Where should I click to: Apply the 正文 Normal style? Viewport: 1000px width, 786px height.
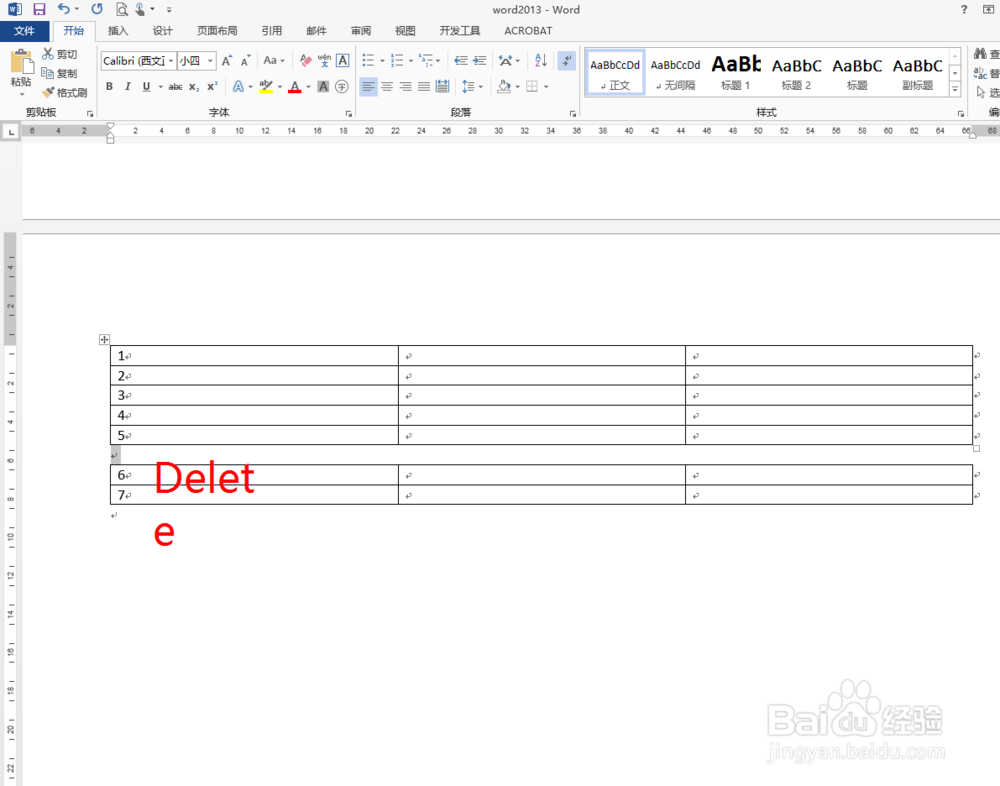click(615, 73)
